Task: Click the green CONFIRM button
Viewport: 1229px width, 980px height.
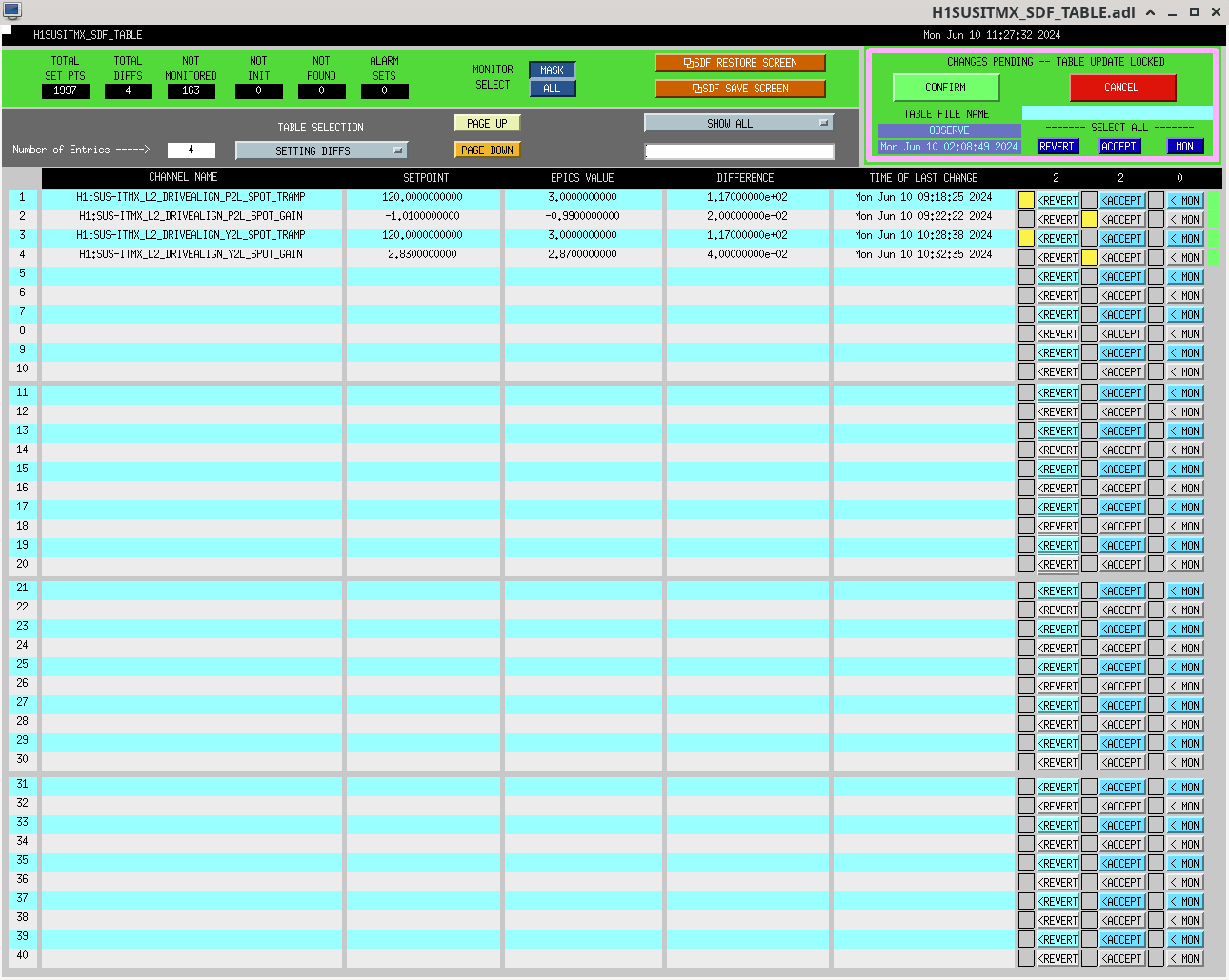Action: [x=945, y=88]
